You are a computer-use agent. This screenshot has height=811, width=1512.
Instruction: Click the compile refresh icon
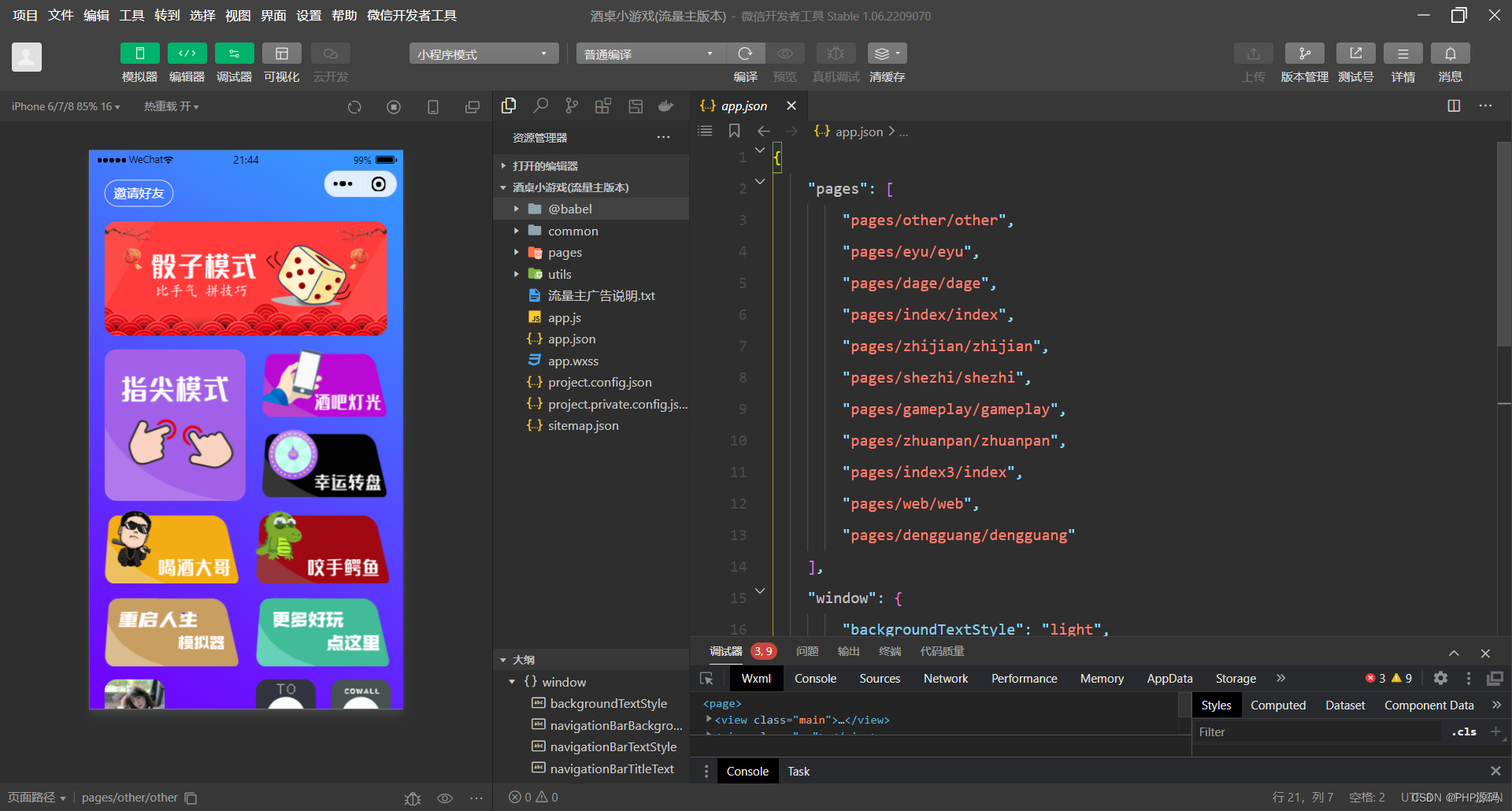pyautogui.click(x=745, y=54)
